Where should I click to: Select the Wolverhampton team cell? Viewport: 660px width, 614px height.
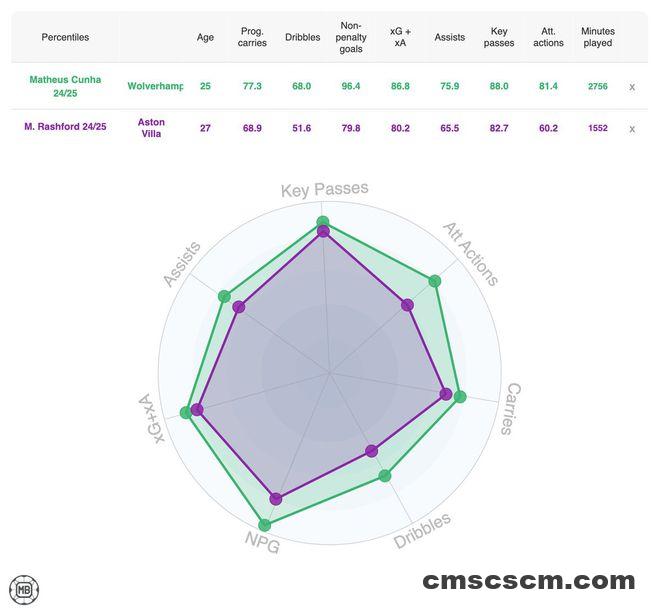(x=156, y=86)
